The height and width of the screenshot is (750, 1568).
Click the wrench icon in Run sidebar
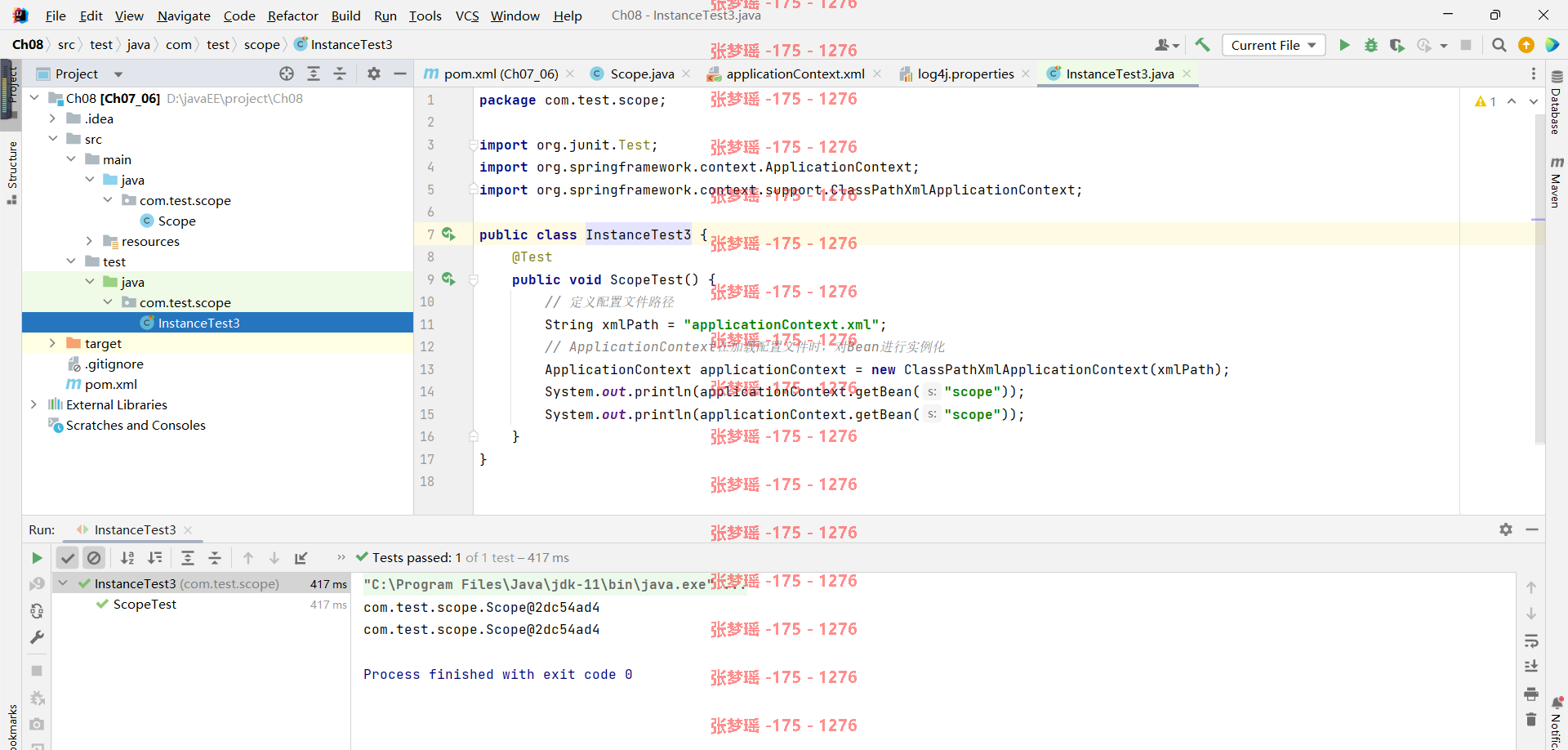pyautogui.click(x=37, y=637)
